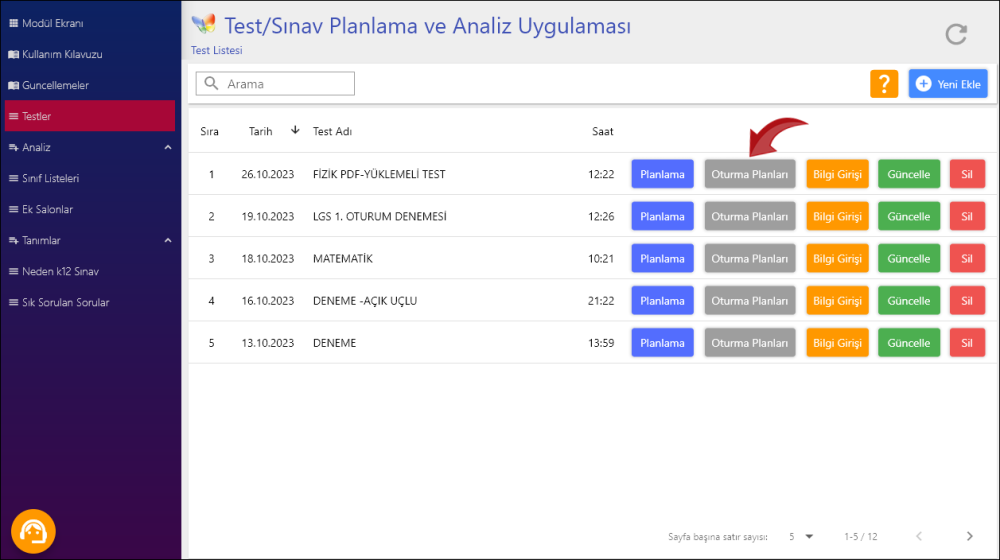Screen dimensions: 1000x560
Task: Click Yeni Ekle button
Action: point(948,84)
